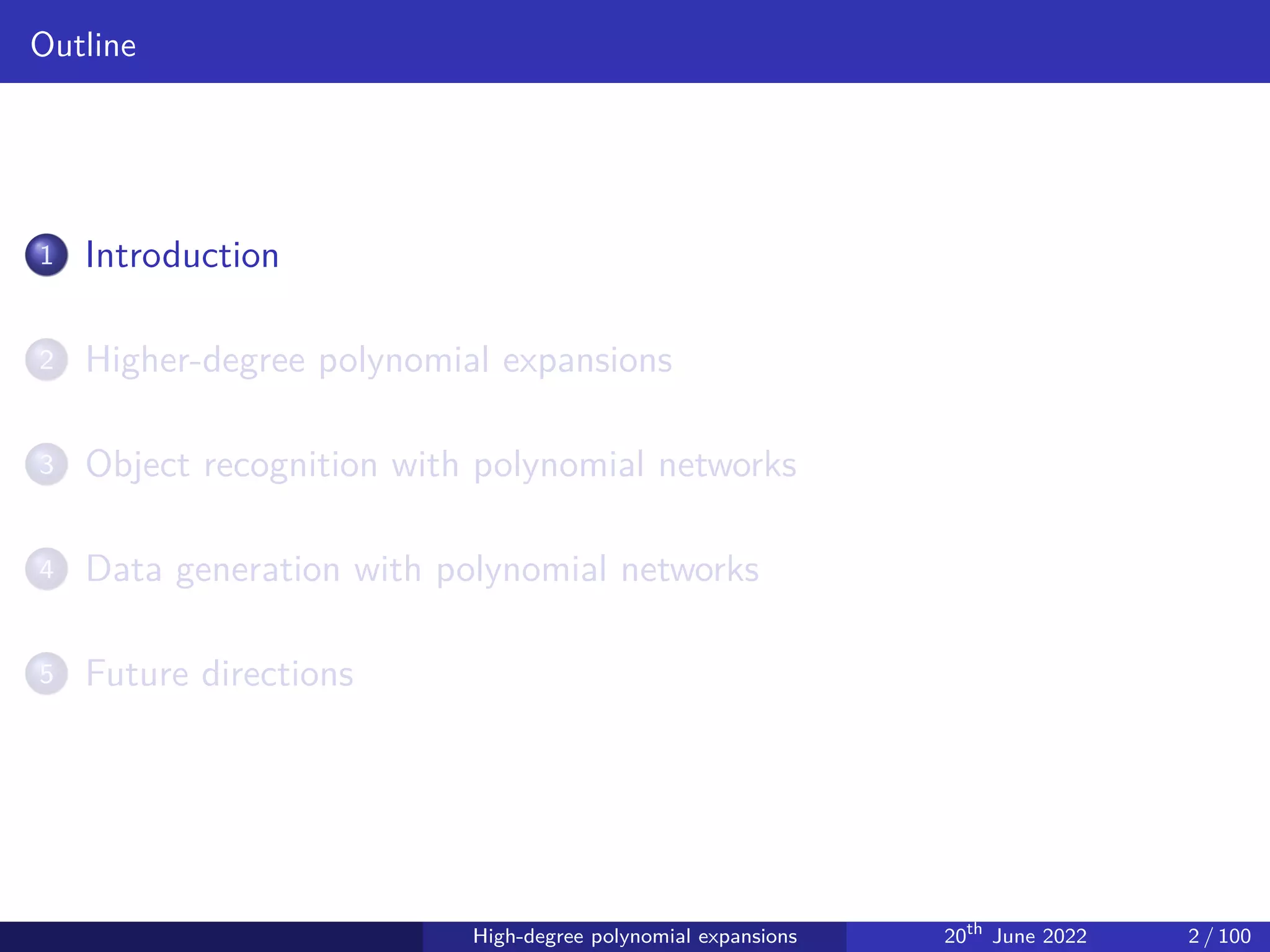Click the faded number 2 bullet ball

point(47,359)
